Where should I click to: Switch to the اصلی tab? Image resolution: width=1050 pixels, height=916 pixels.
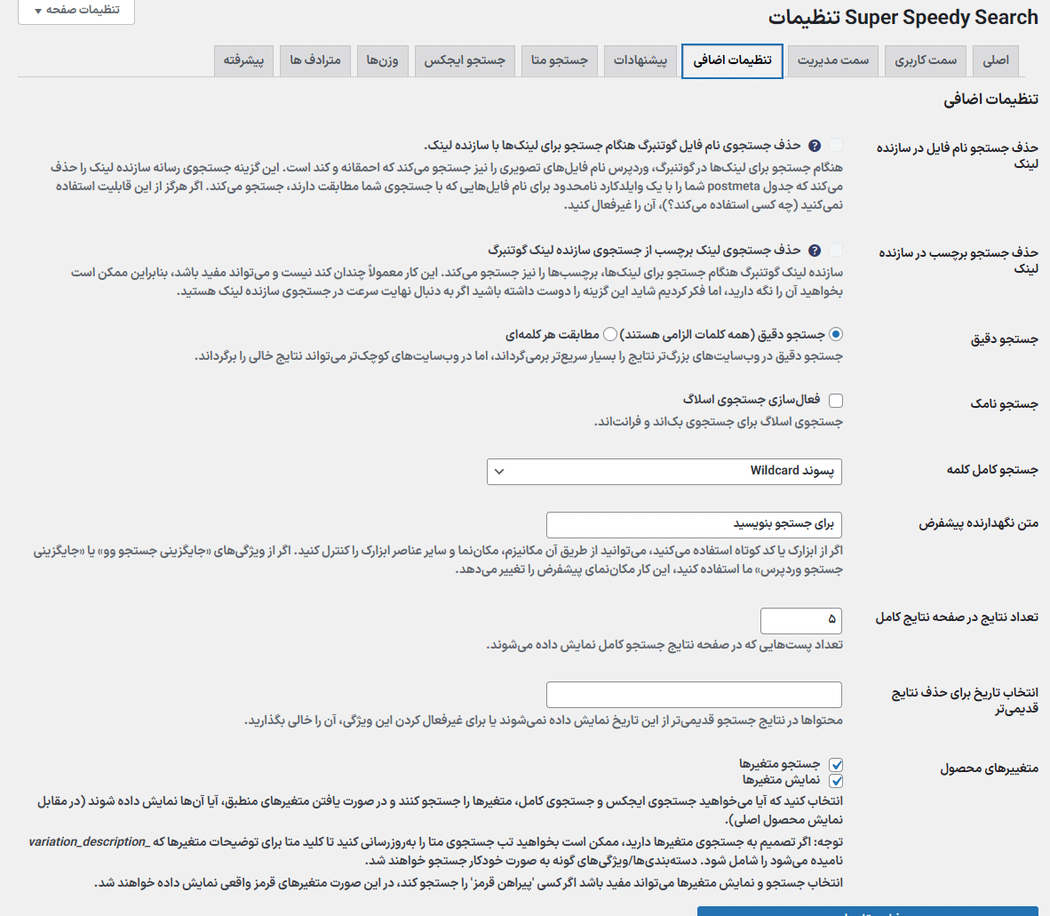coord(995,61)
